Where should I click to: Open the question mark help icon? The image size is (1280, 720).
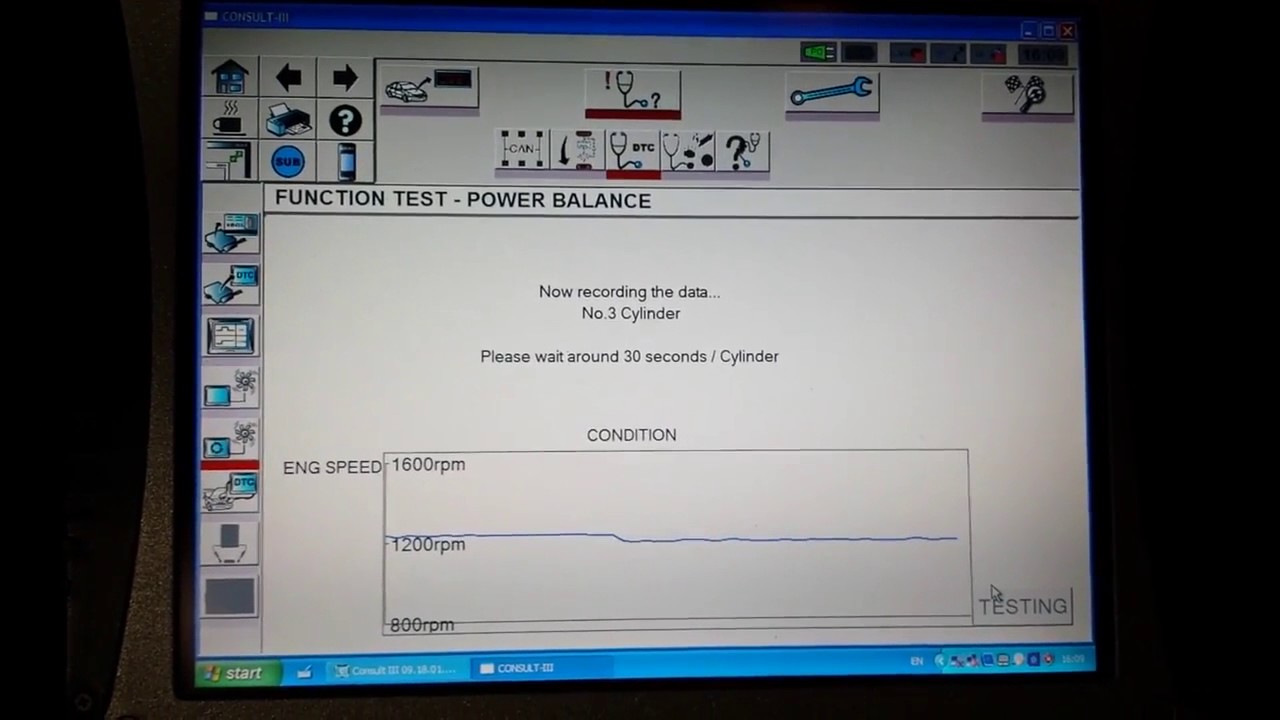pos(345,121)
